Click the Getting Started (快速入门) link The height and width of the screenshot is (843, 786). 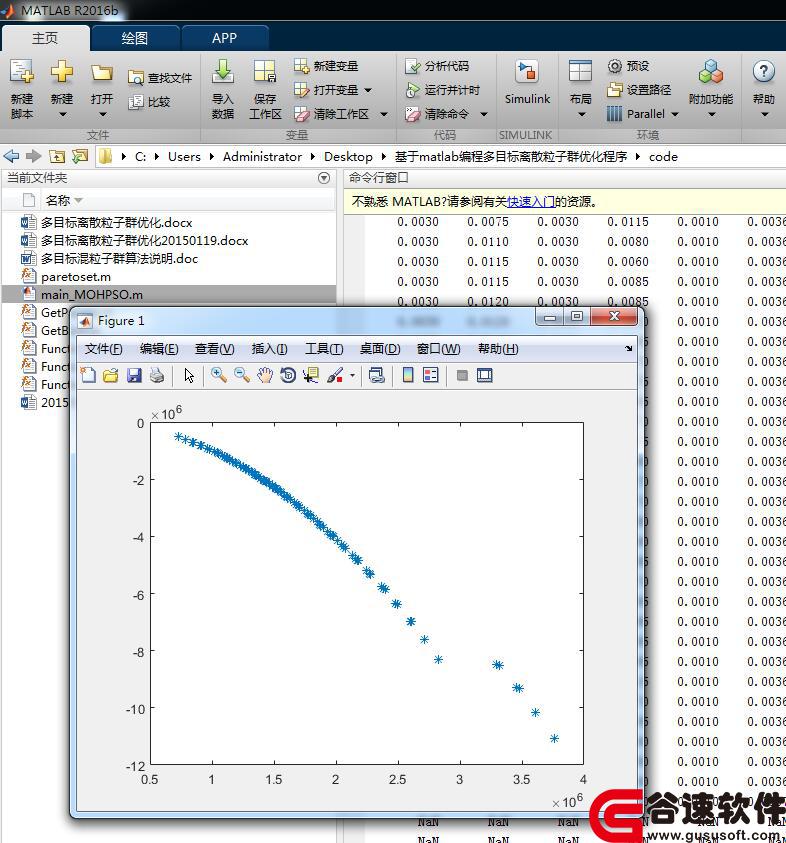point(531,202)
